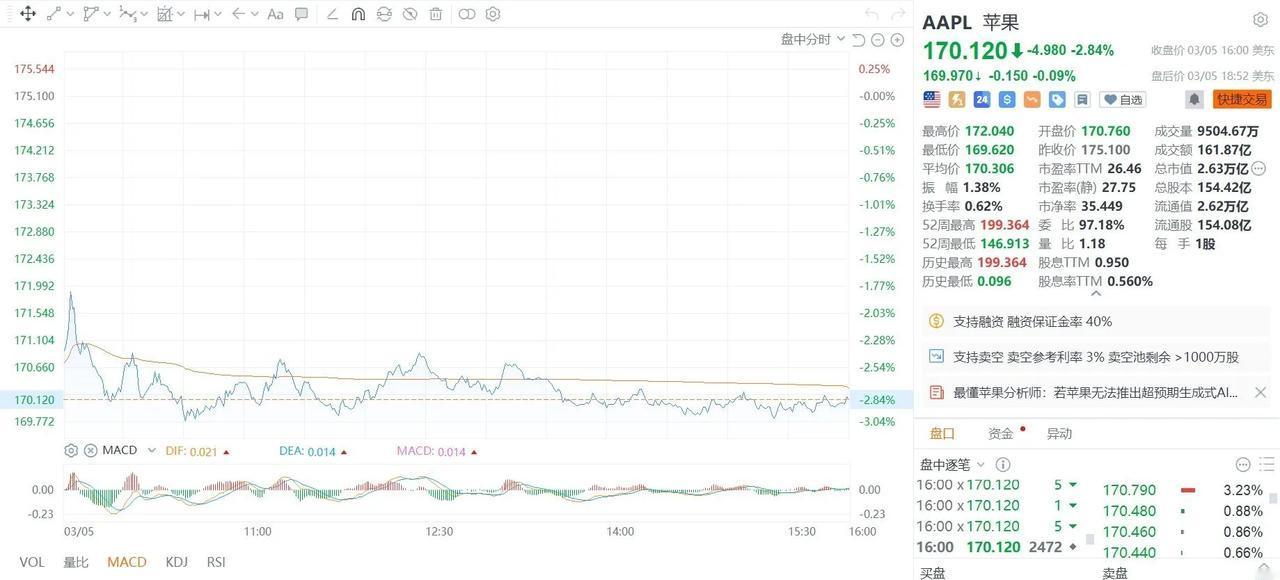The height and width of the screenshot is (580, 1280).
Task: Add a comment bubble note
Action: (x=301, y=14)
